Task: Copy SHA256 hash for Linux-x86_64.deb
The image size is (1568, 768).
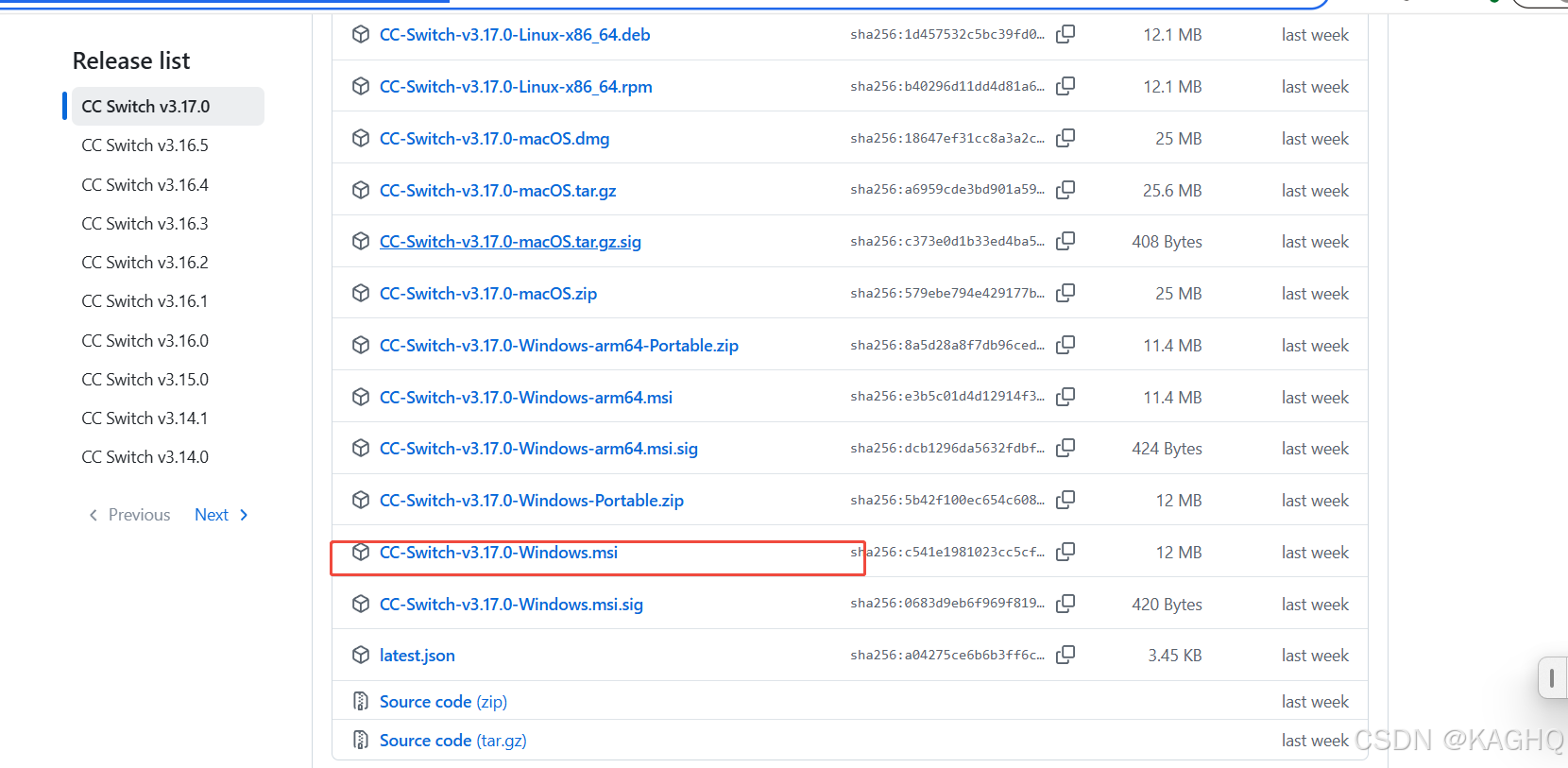Action: 1065,34
